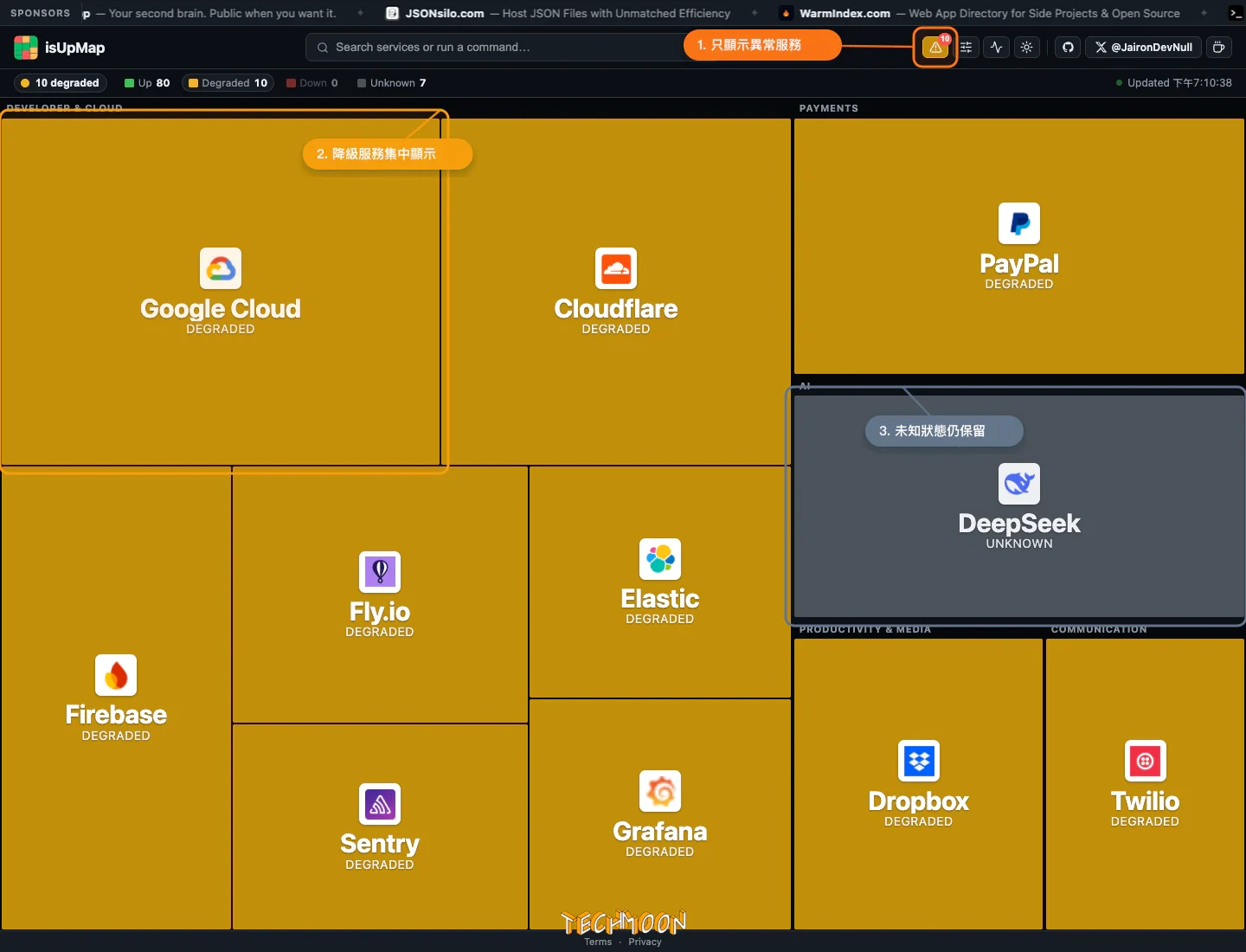This screenshot has height=952, width=1246.
Task: Open the Privacy footer link
Action: pos(645,942)
